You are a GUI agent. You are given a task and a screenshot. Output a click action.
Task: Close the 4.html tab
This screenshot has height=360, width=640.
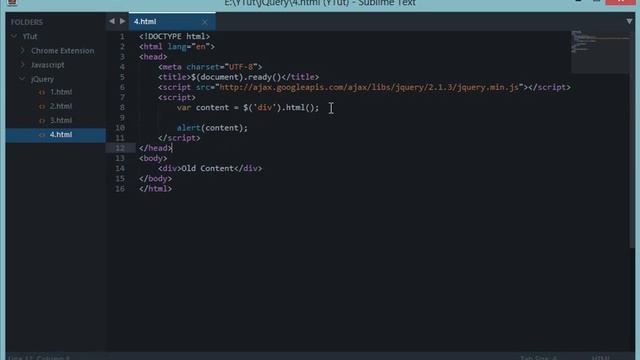click(x=204, y=22)
